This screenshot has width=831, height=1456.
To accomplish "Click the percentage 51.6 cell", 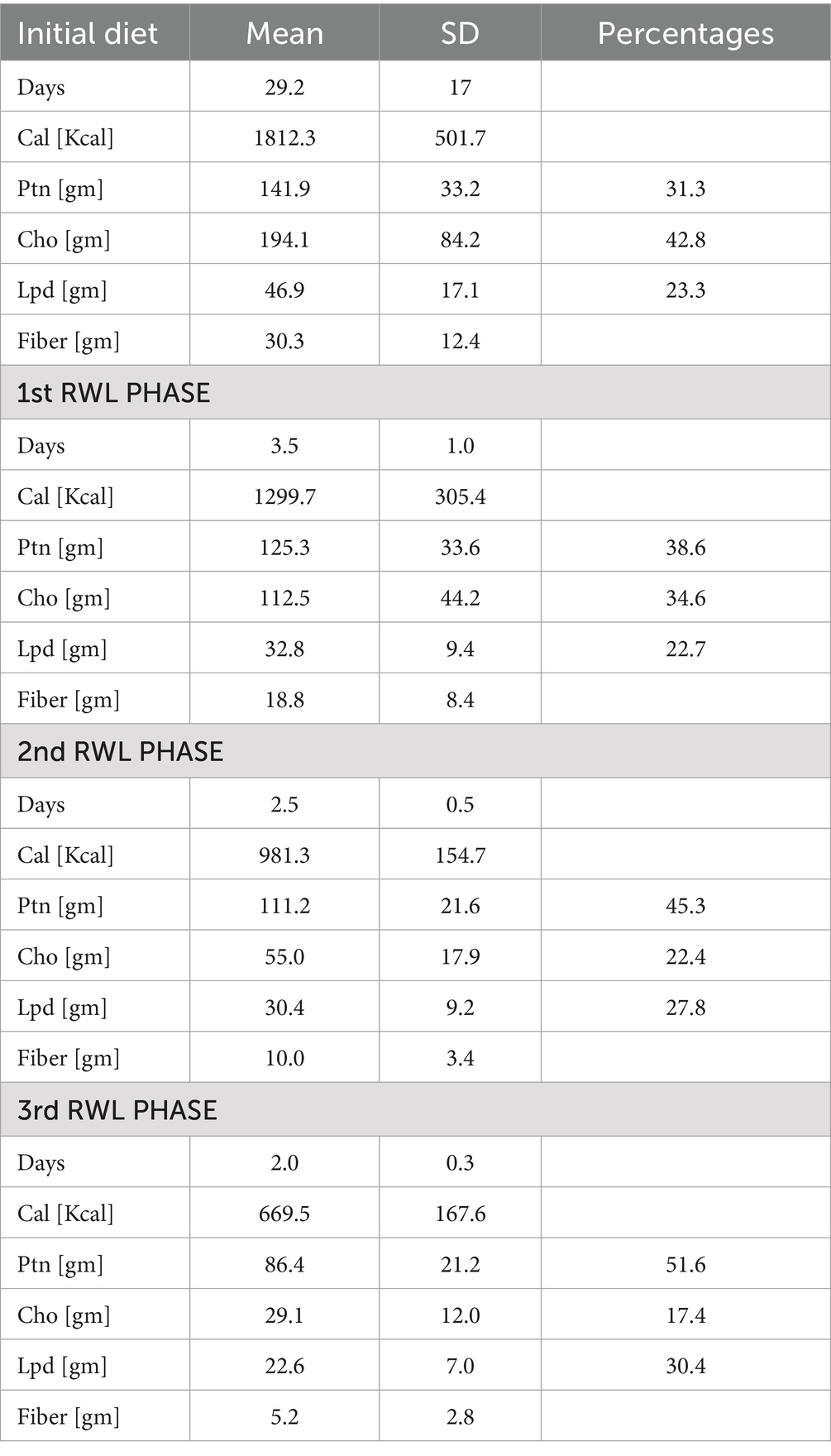I will (x=685, y=1264).
